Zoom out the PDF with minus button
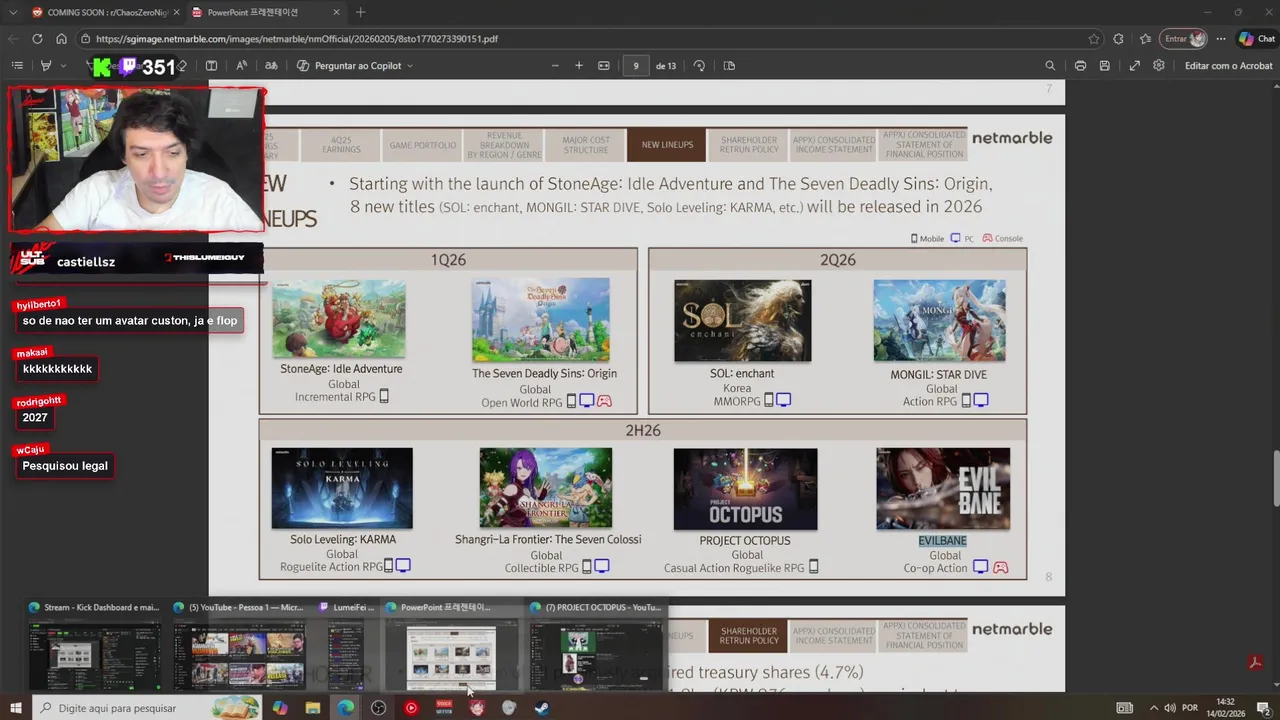 click(555, 66)
